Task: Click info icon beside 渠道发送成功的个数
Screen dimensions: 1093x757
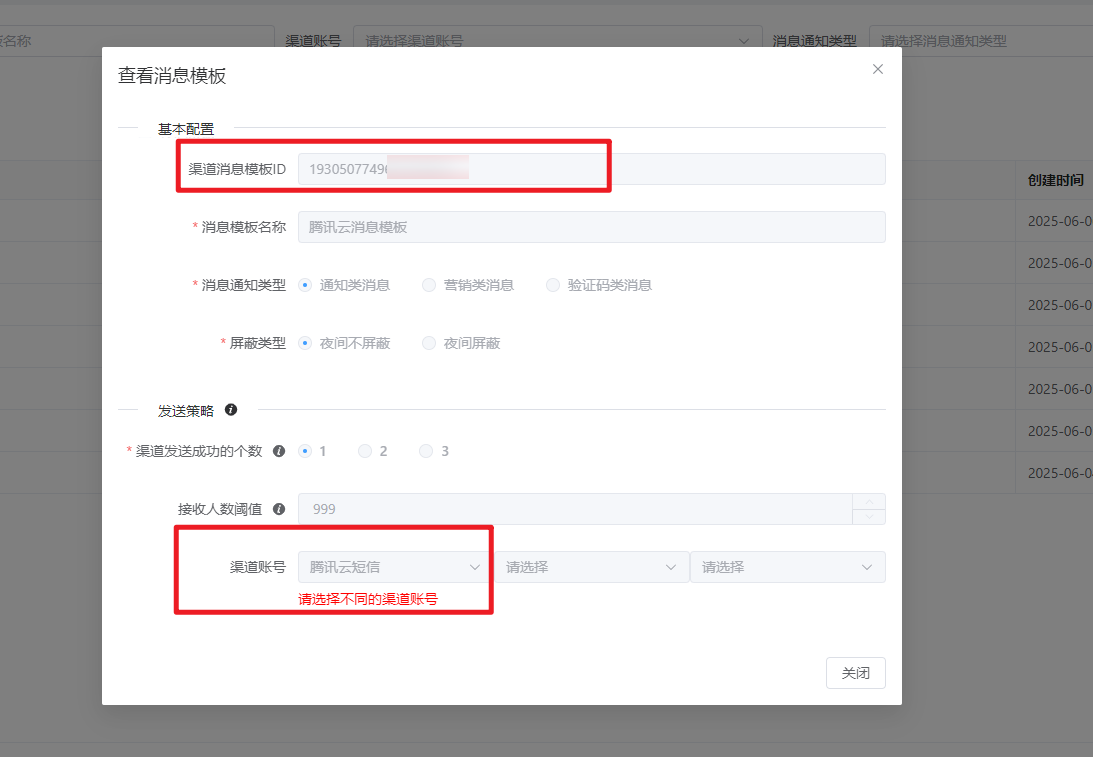Action: (279, 451)
